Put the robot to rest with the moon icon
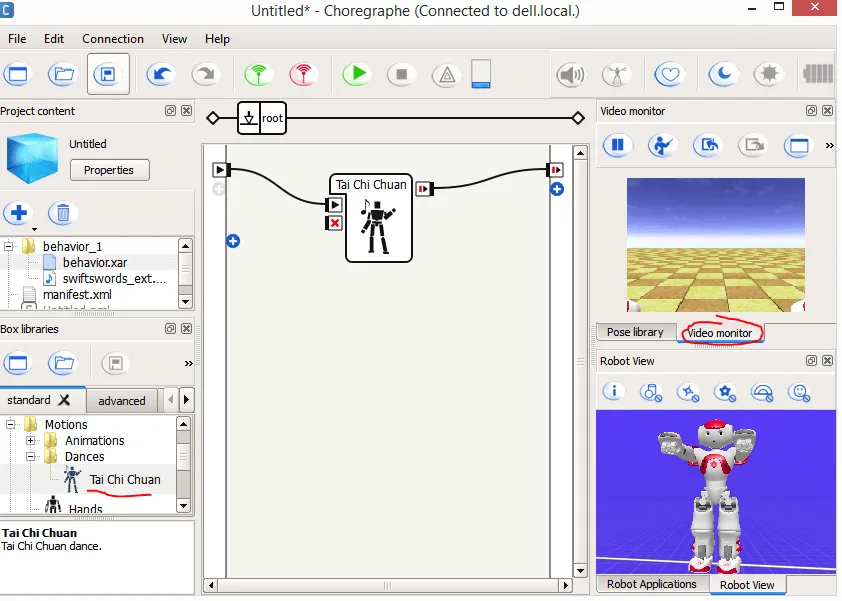Viewport: 842px width, 601px height. (x=723, y=74)
